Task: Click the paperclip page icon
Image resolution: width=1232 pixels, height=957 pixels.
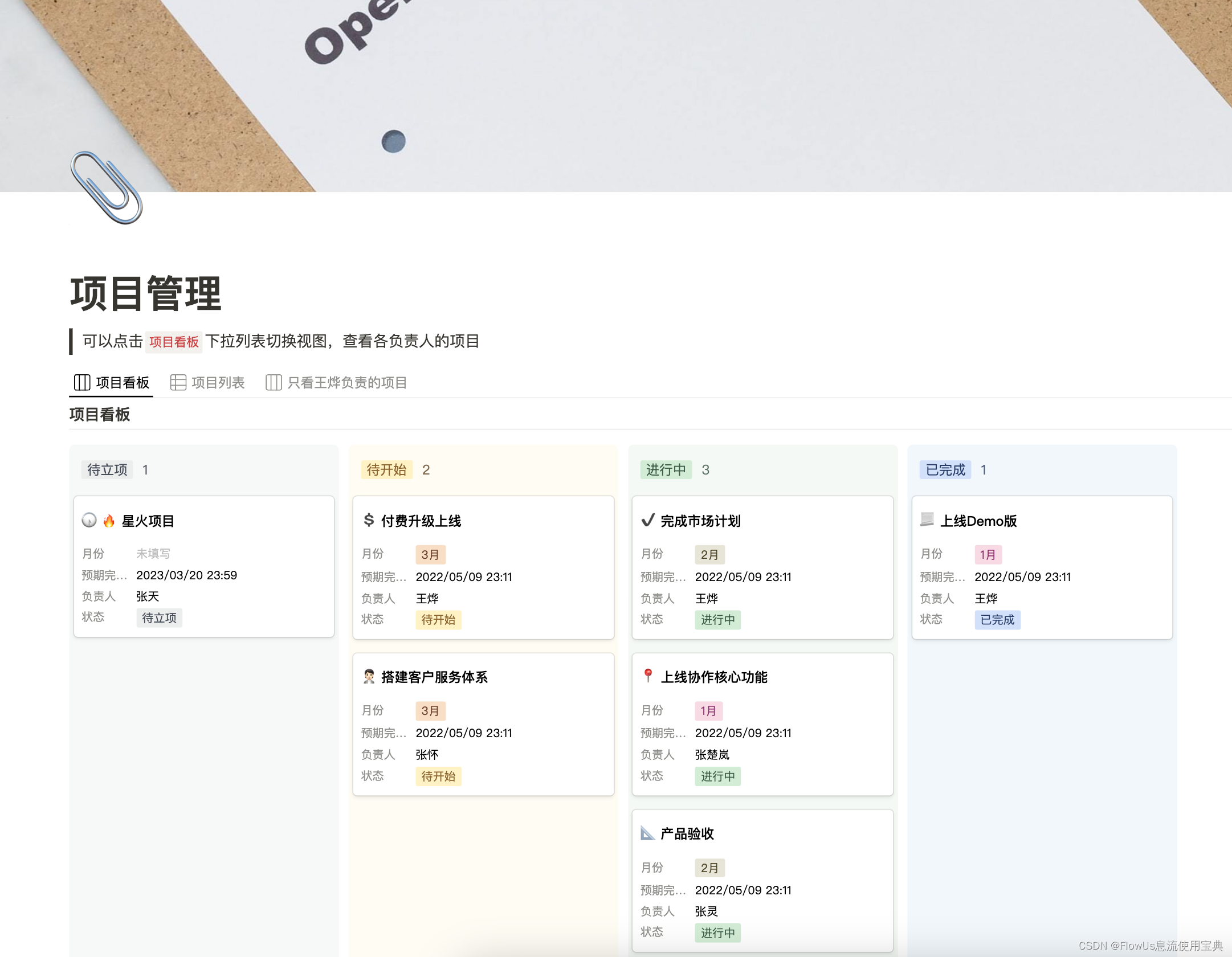Action: click(x=107, y=187)
